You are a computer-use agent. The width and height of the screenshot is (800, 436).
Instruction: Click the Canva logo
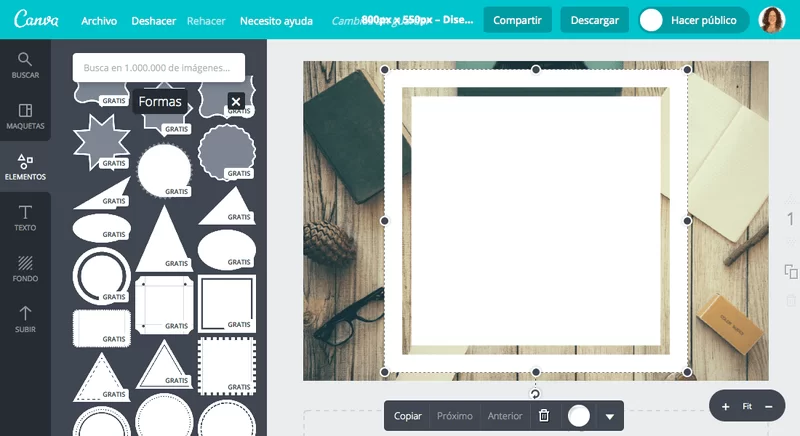(x=36, y=20)
